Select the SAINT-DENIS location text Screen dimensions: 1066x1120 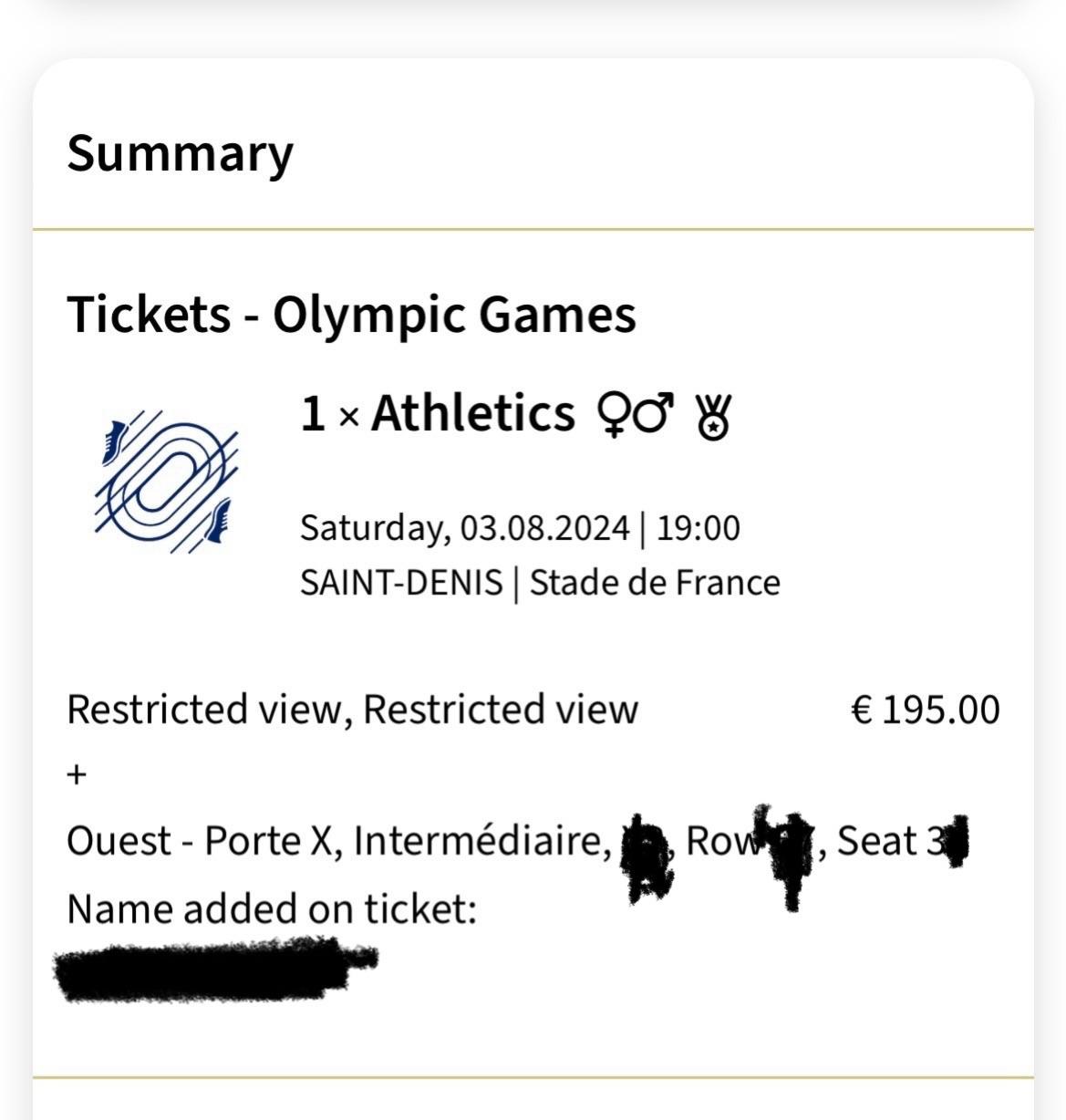point(401,583)
